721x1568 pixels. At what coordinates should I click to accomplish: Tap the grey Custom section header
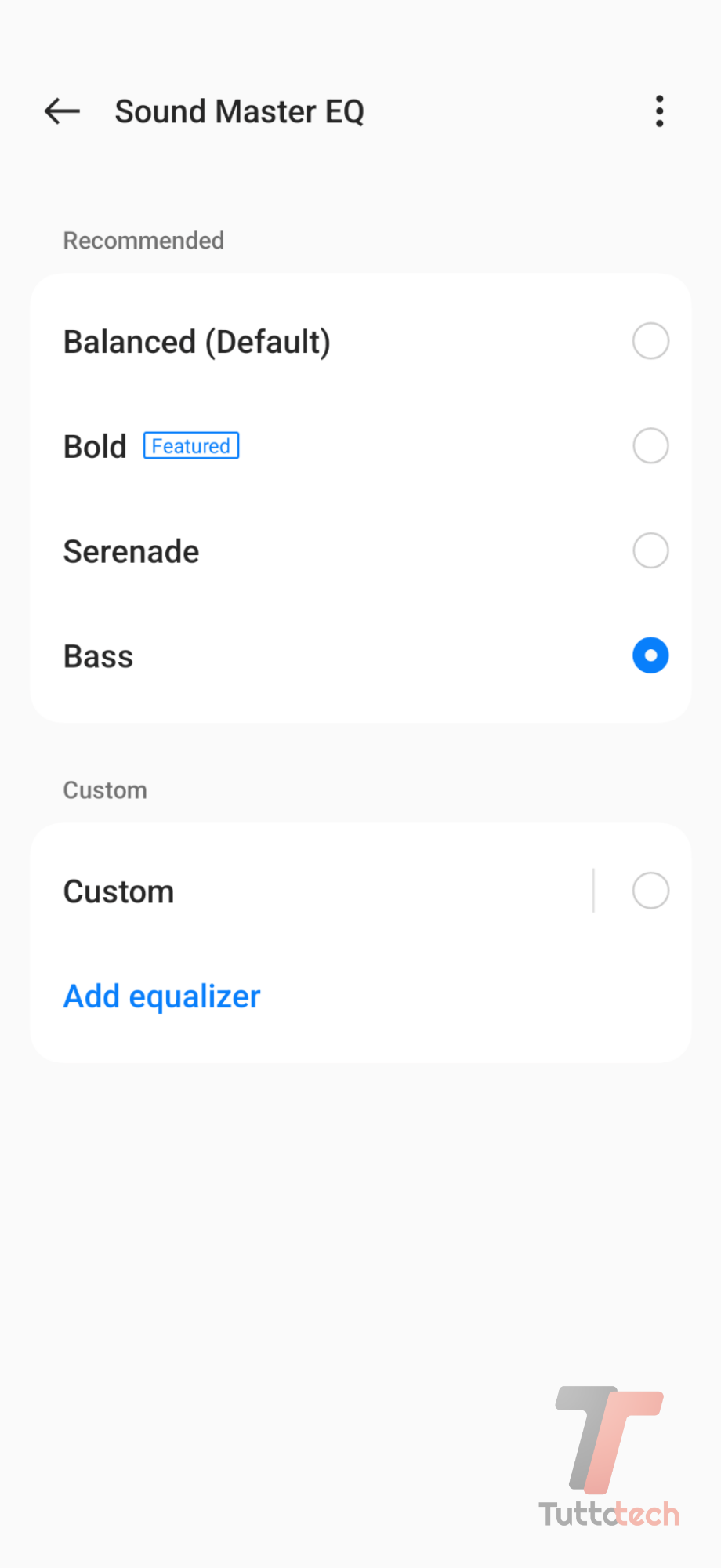click(105, 790)
